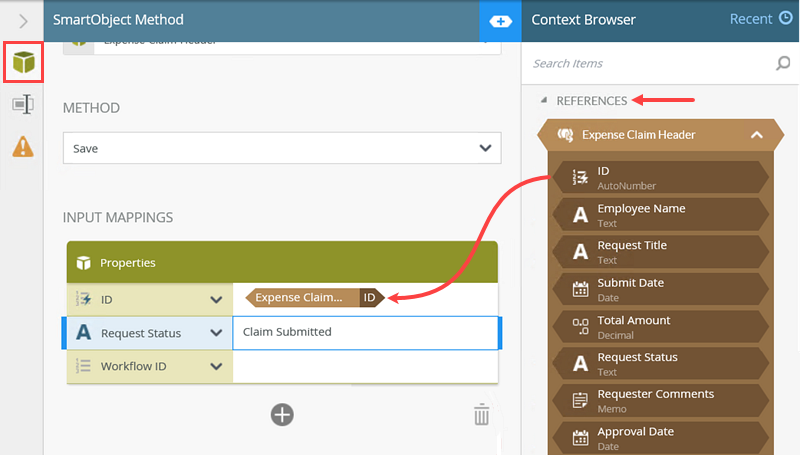Open the Method dropdown showing Save
The height and width of the screenshot is (455, 800).
282,148
